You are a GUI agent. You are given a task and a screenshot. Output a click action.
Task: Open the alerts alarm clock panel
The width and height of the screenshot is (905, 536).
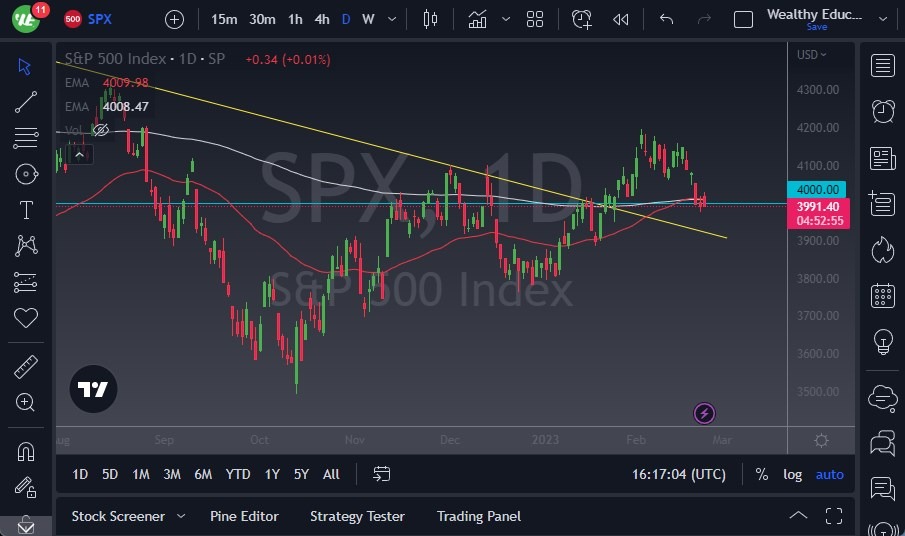[x=882, y=111]
